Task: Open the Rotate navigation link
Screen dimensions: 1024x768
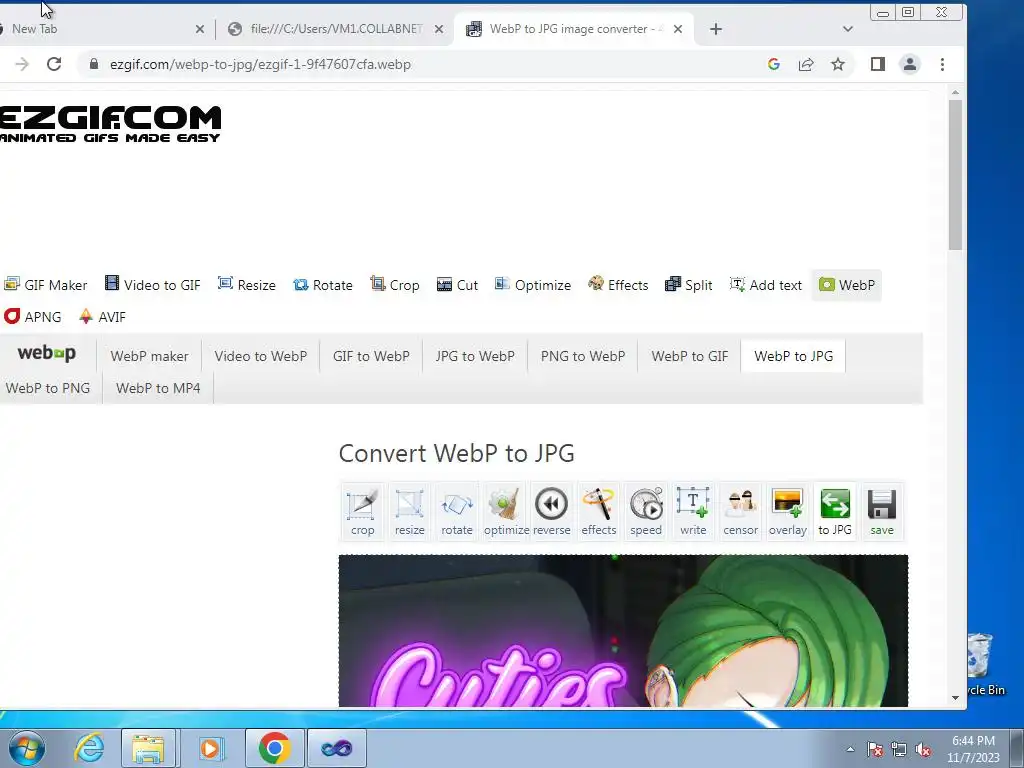Action: [x=323, y=285]
